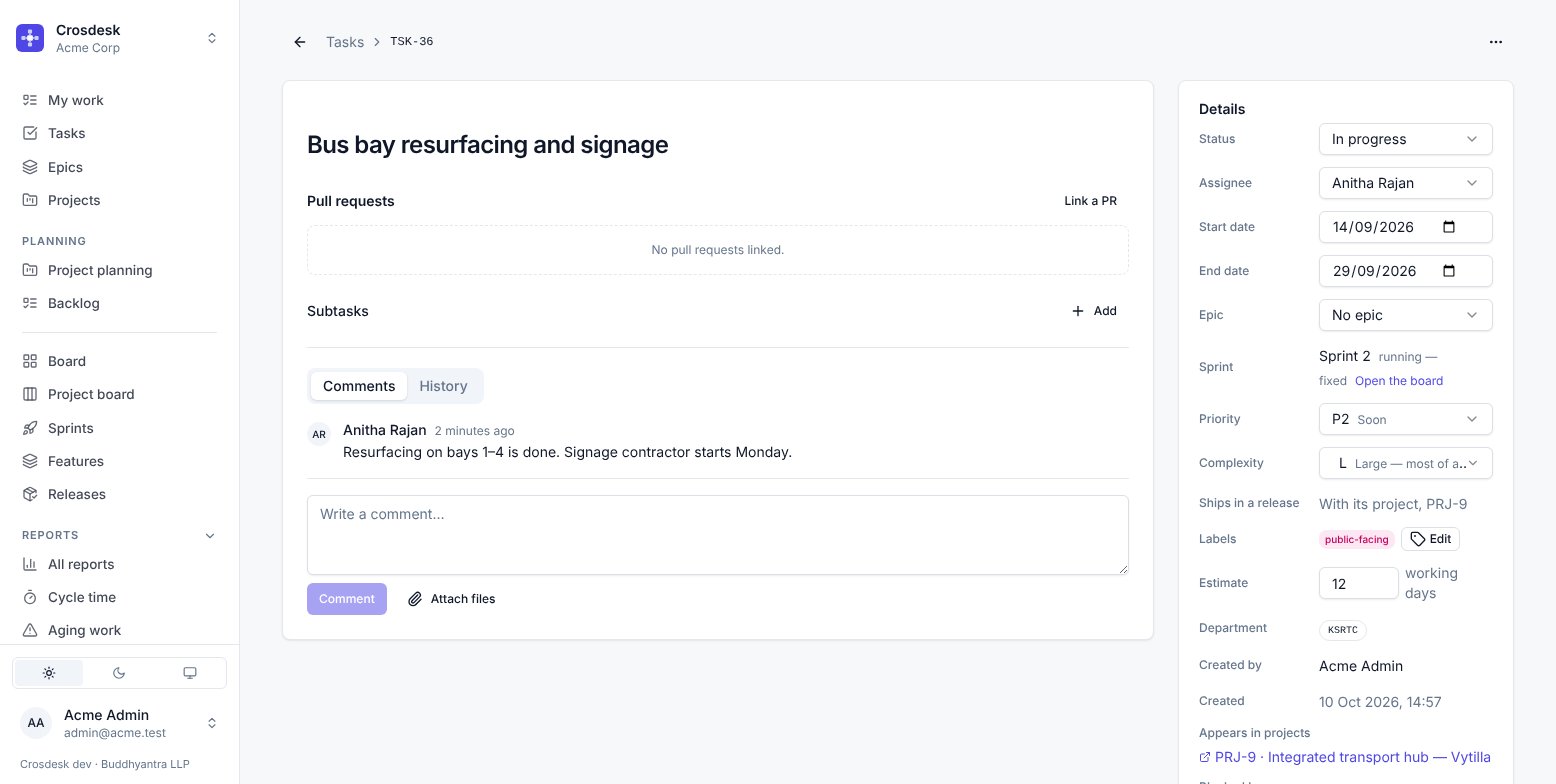
Task: Edit labels with the Edit button
Action: click(x=1430, y=539)
